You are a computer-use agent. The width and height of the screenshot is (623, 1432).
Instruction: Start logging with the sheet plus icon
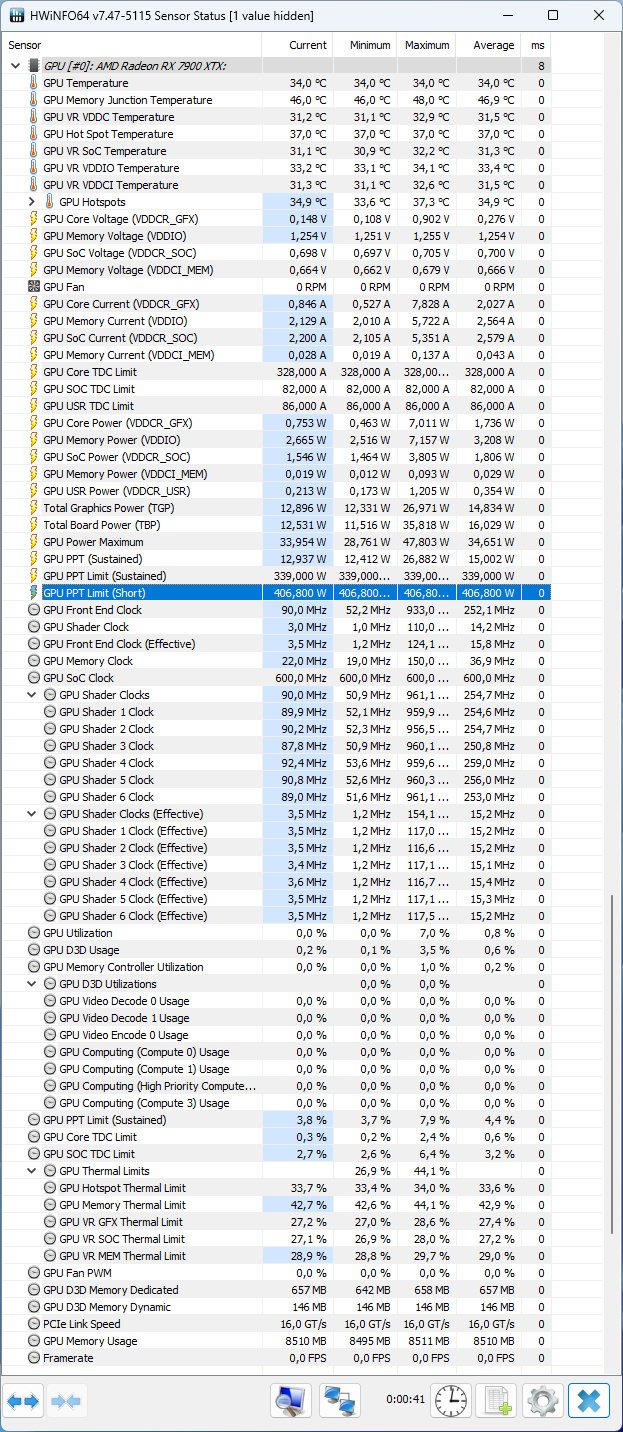tap(495, 1400)
